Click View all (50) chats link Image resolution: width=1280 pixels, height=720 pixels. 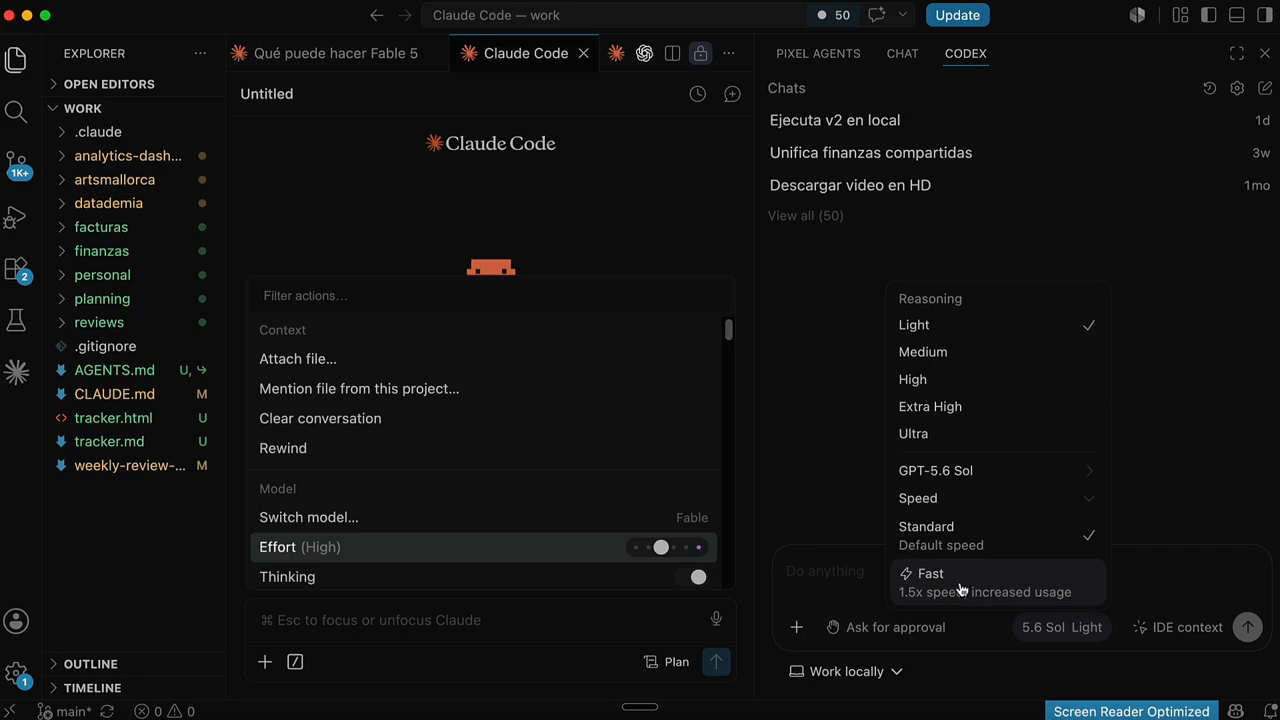(x=805, y=216)
